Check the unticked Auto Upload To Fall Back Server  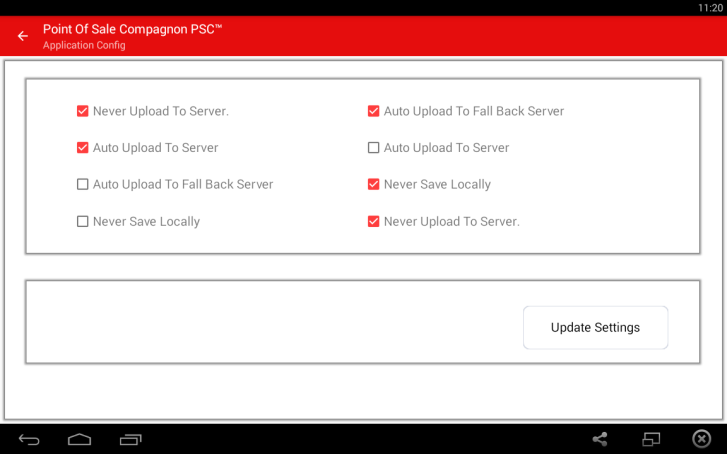(x=83, y=184)
